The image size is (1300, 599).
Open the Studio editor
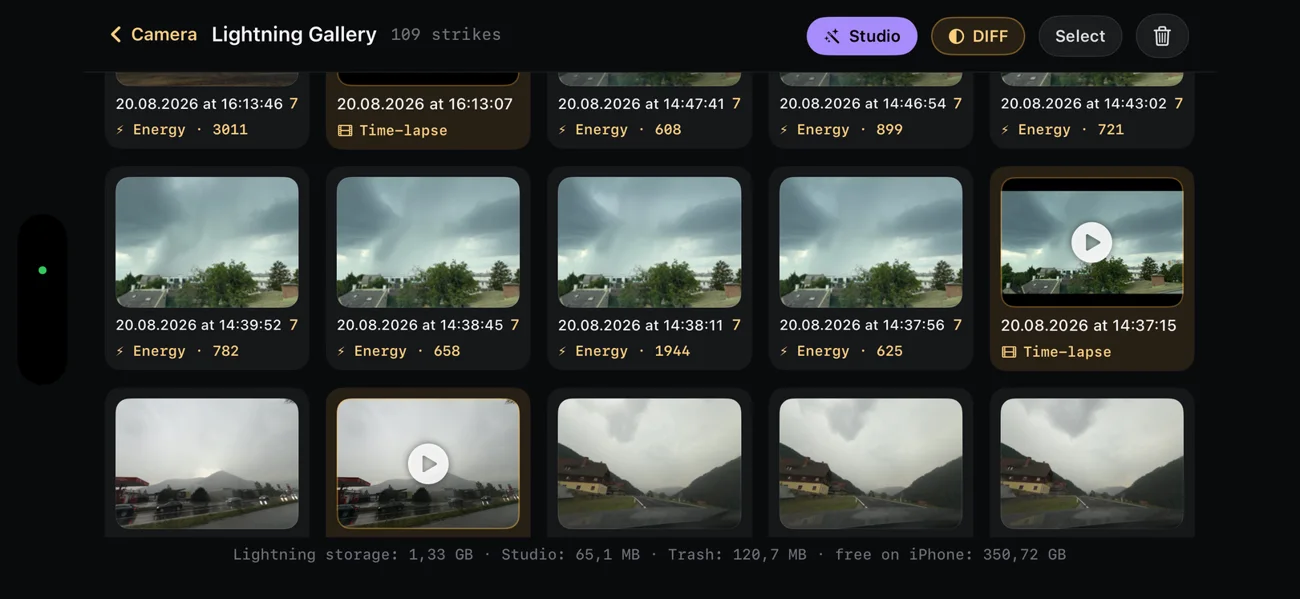click(862, 36)
